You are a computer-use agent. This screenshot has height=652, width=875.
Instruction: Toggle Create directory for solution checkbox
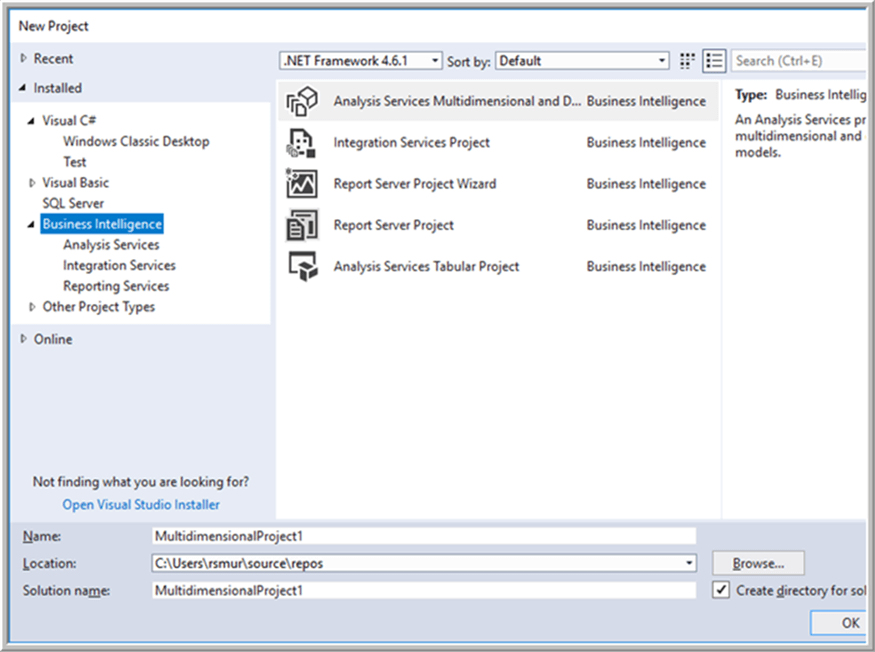tap(721, 589)
